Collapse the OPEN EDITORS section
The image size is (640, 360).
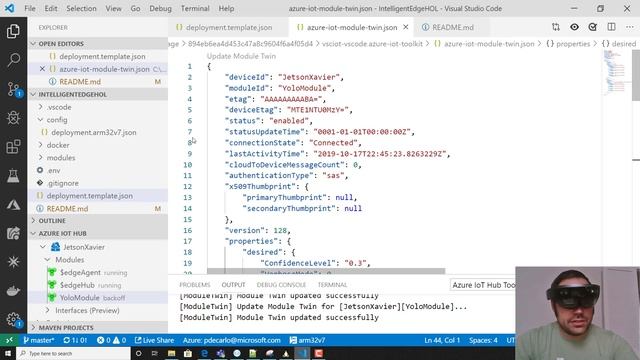click(x=98, y=44)
